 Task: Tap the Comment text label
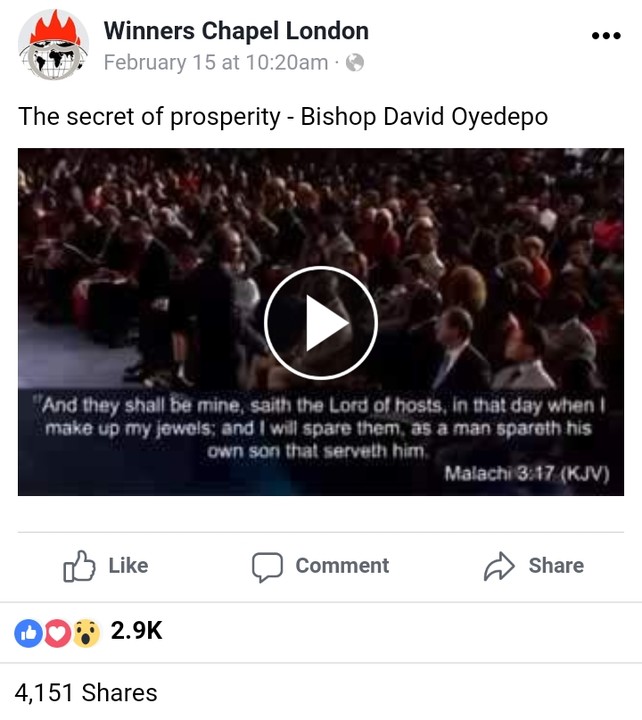(342, 566)
